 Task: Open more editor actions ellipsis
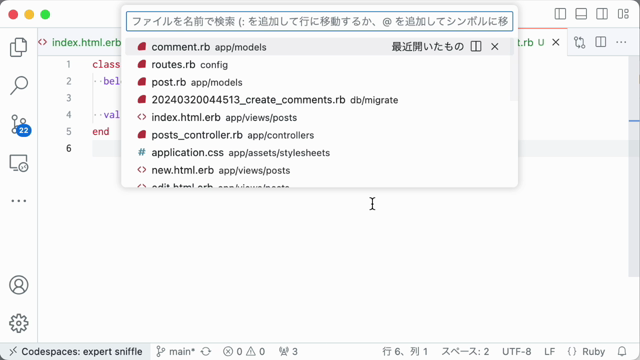[621, 42]
